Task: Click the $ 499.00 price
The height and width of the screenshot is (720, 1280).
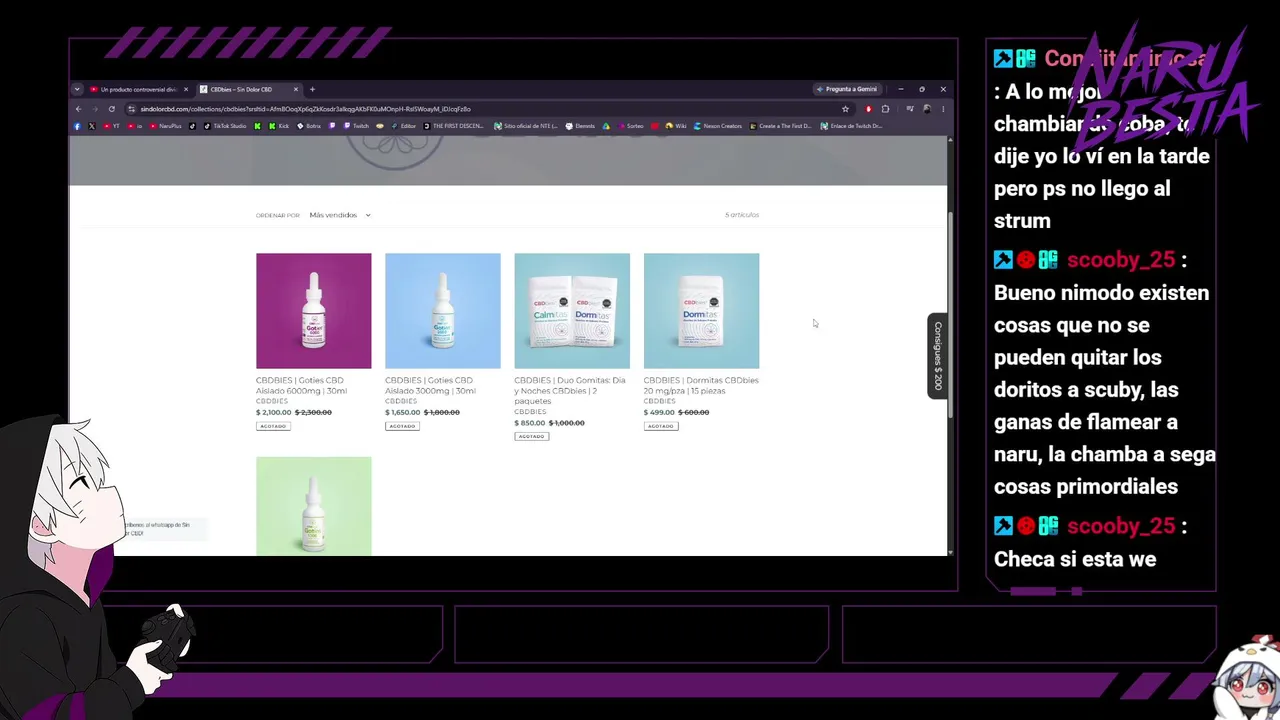Action: coord(659,412)
